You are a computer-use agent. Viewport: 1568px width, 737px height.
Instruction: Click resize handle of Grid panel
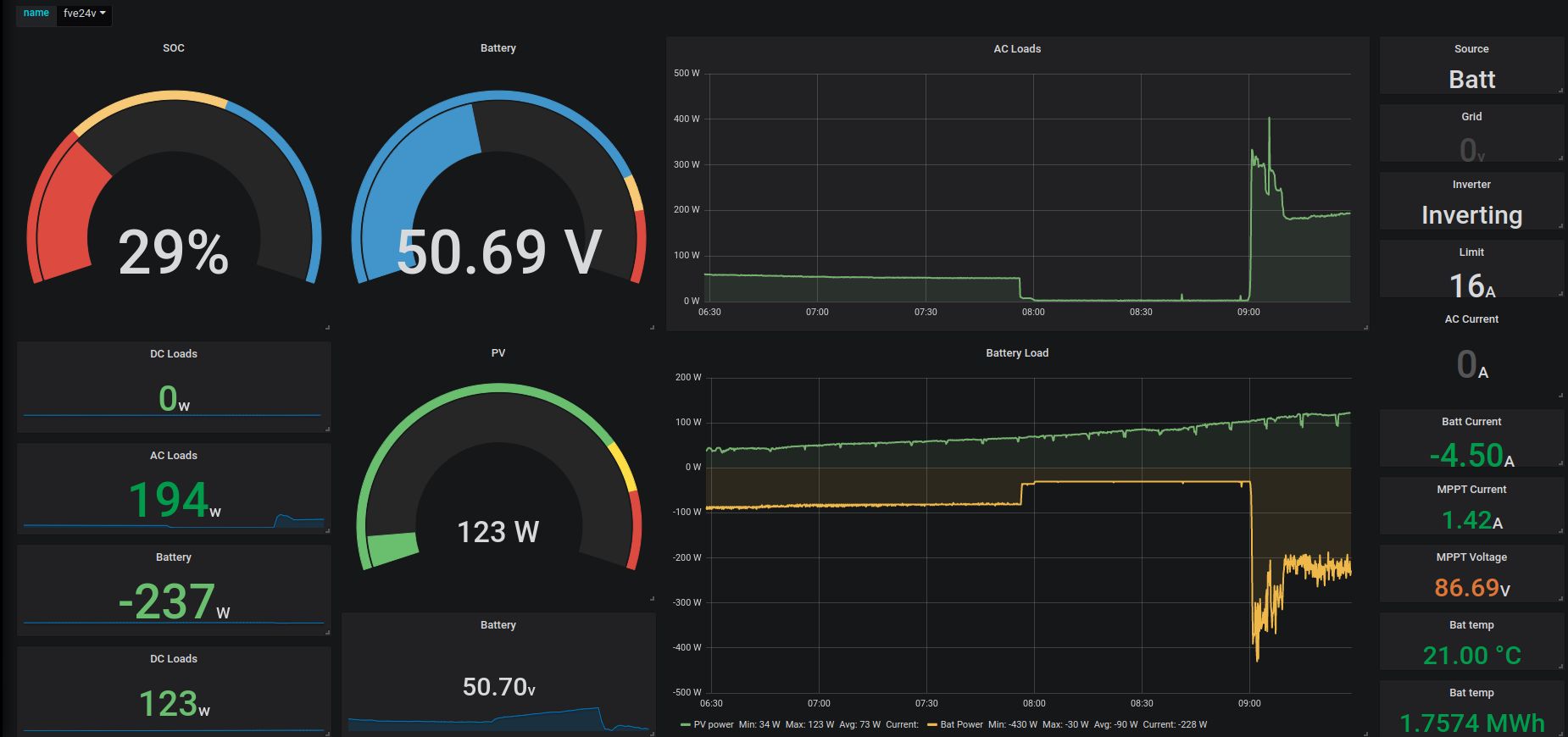click(x=1560, y=158)
